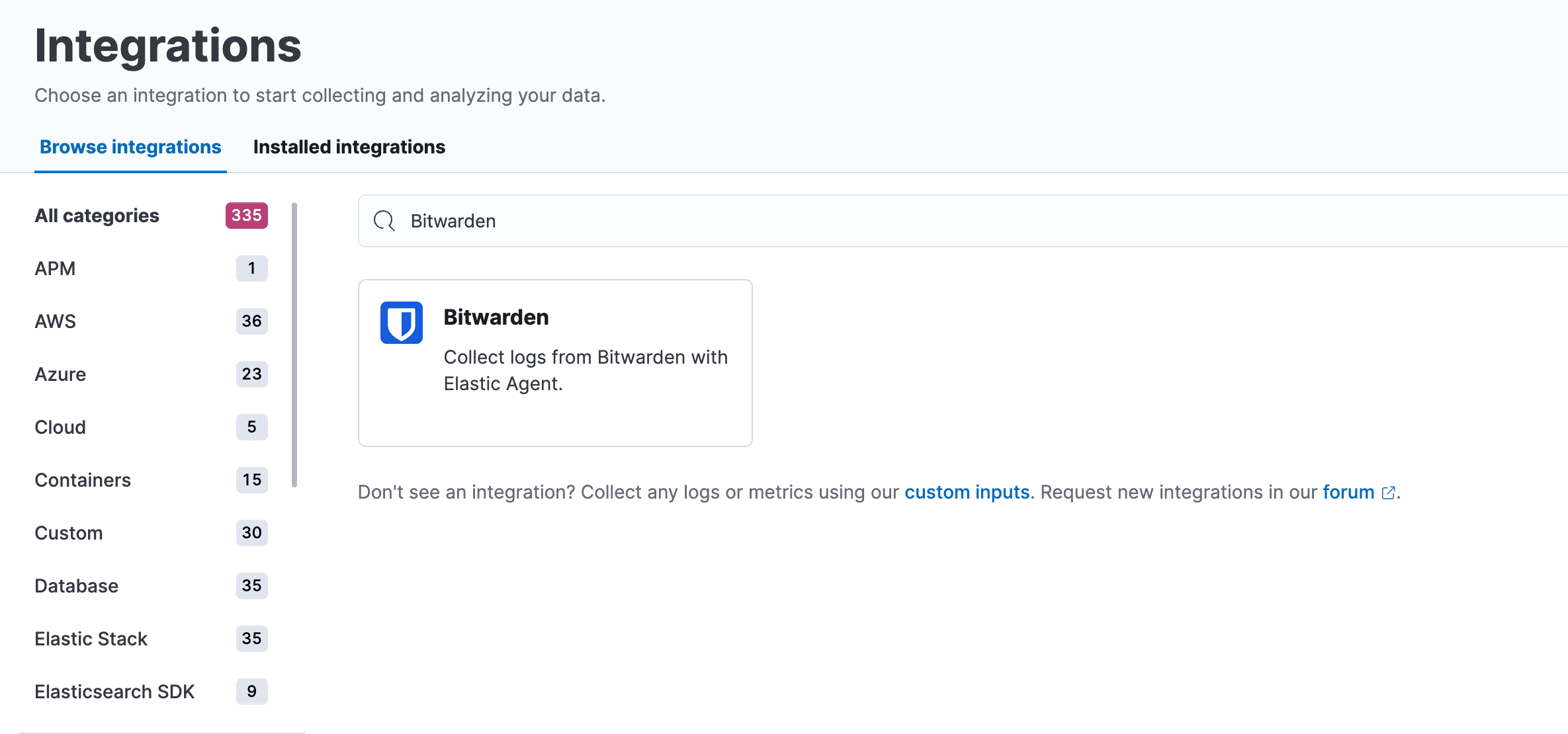Expand the Cloud category section
This screenshot has height=734, width=1568.
click(x=60, y=426)
